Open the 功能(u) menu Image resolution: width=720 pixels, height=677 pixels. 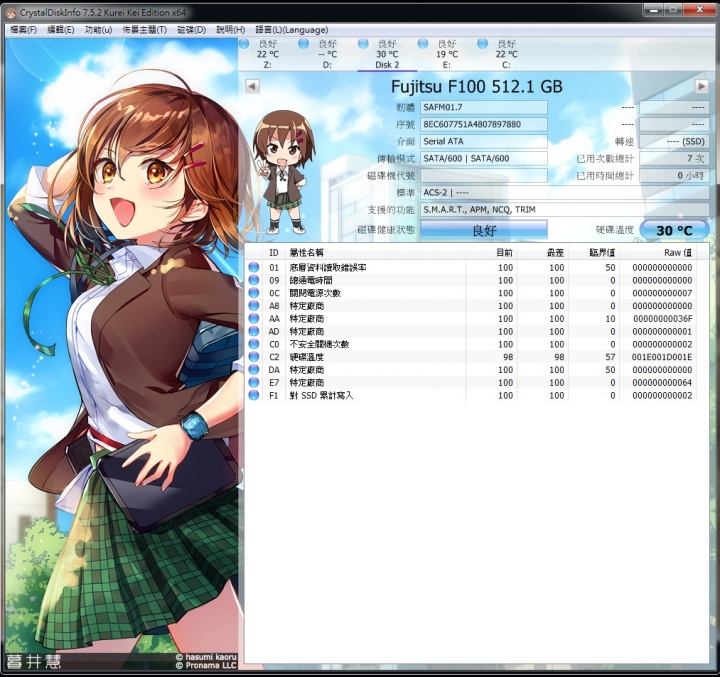[98, 30]
